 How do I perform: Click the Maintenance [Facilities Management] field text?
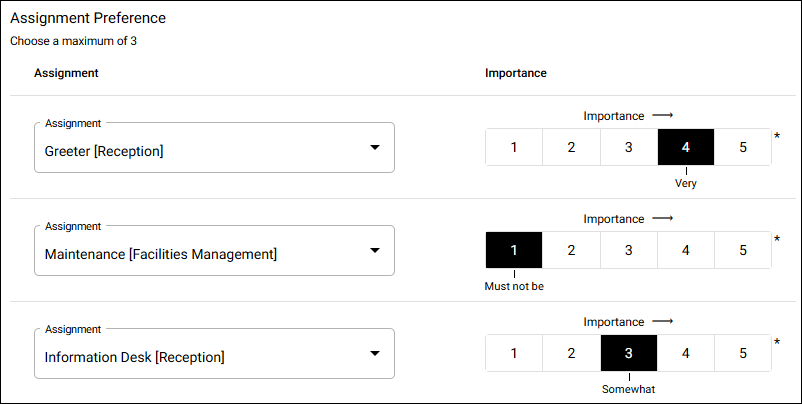161,254
